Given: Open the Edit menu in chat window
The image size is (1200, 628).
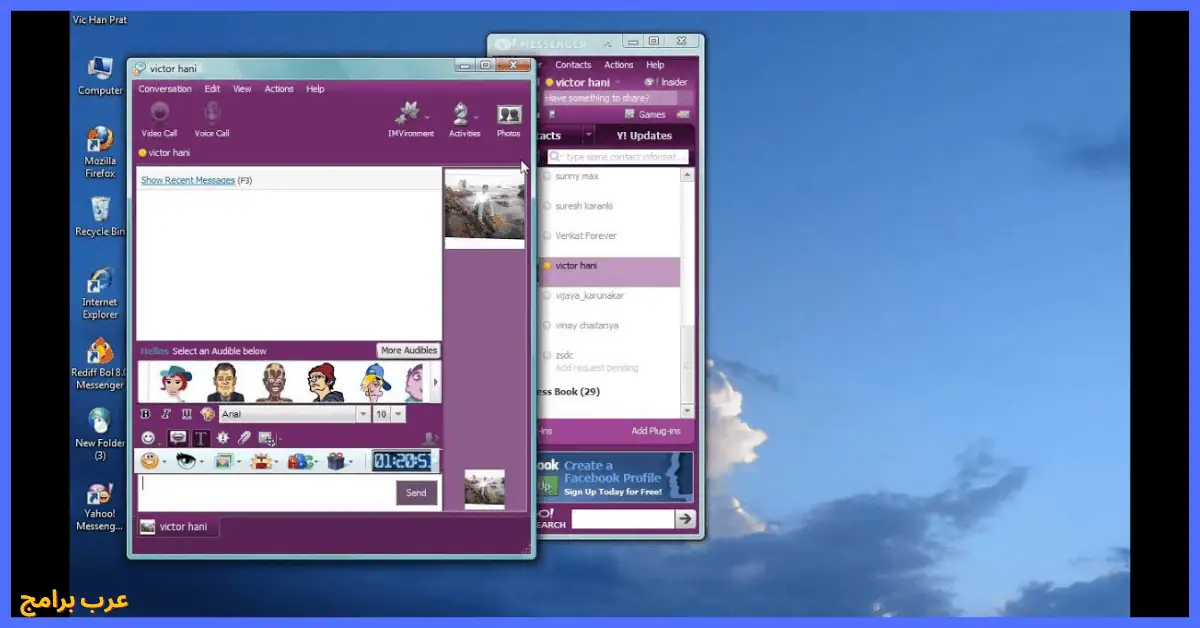Looking at the screenshot, I should (212, 89).
